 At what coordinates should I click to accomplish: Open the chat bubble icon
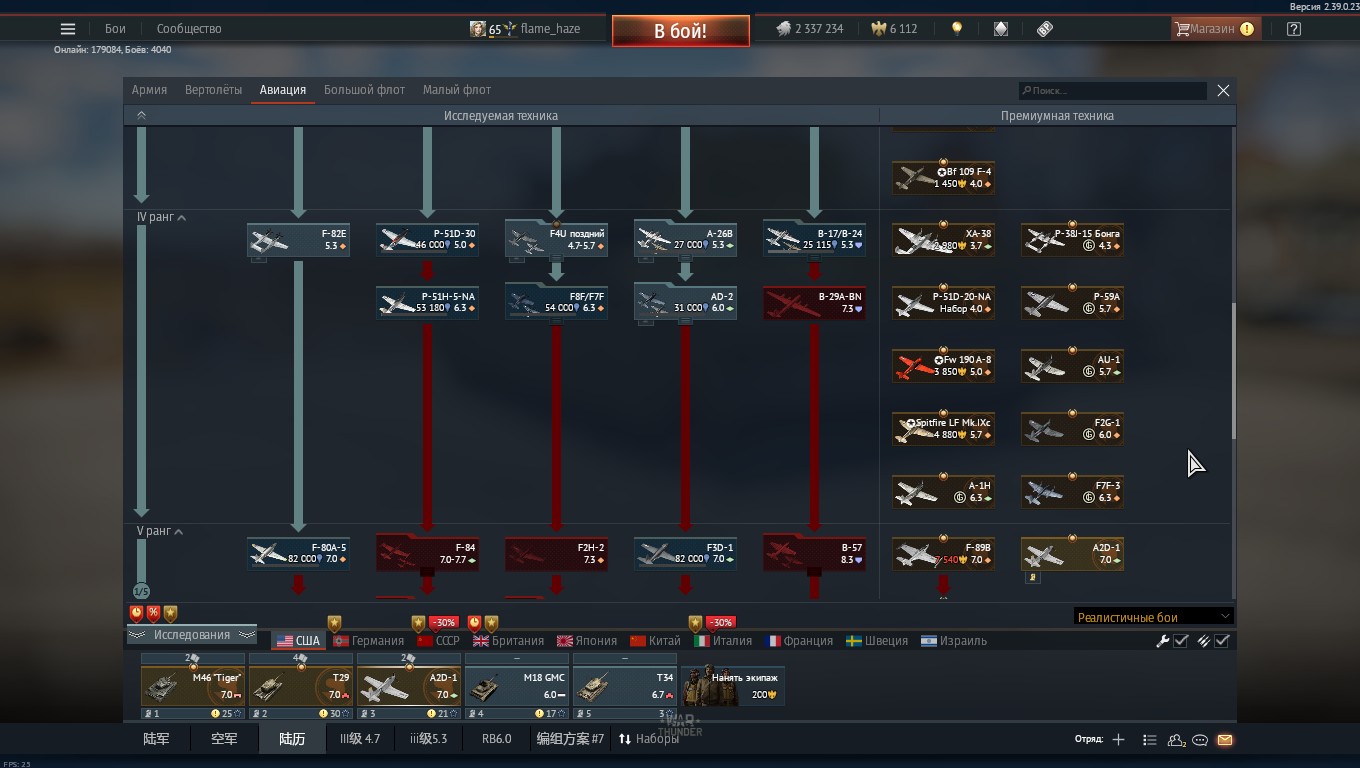pyautogui.click(x=1200, y=740)
